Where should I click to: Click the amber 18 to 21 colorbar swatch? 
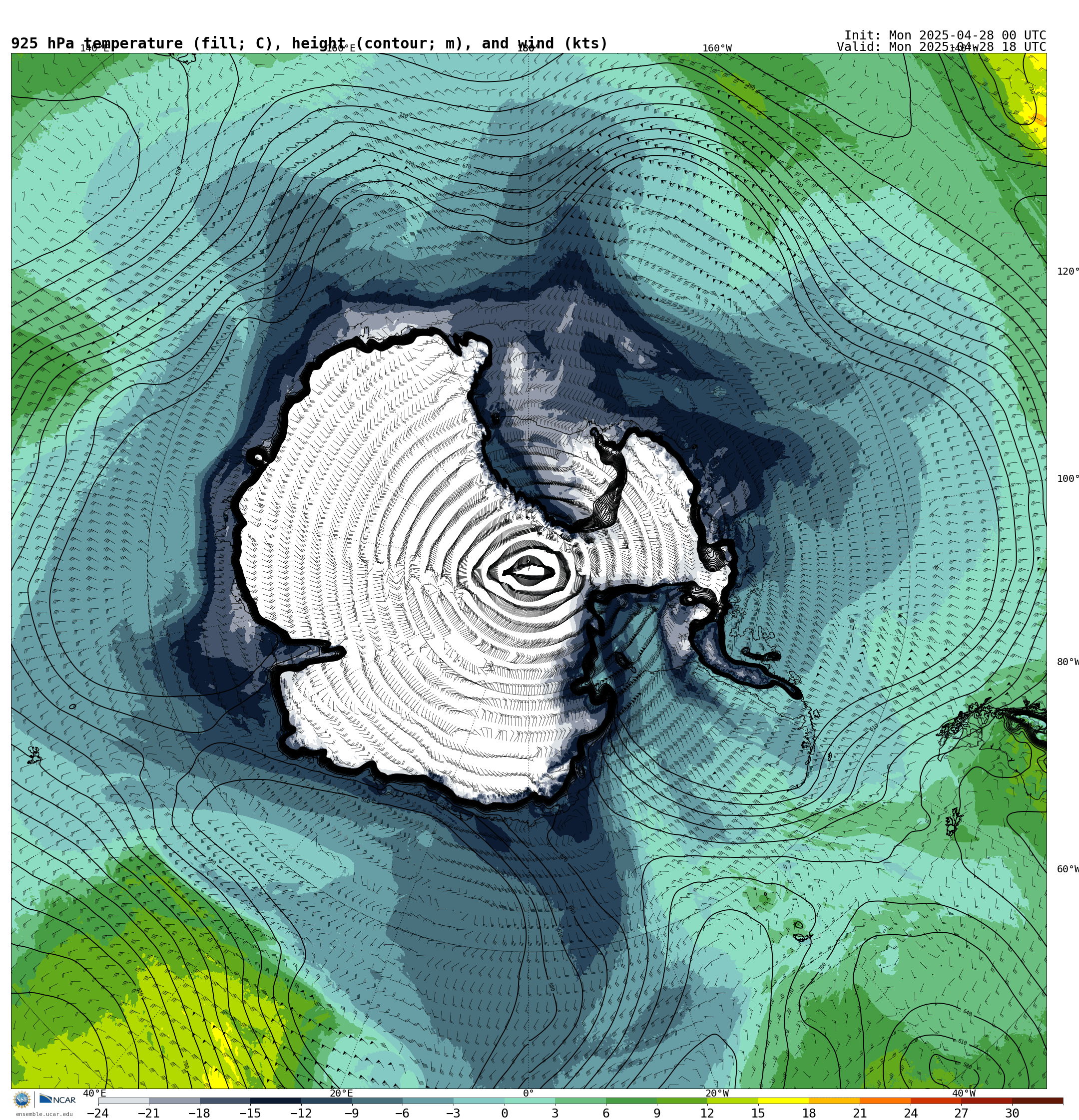click(x=834, y=1101)
